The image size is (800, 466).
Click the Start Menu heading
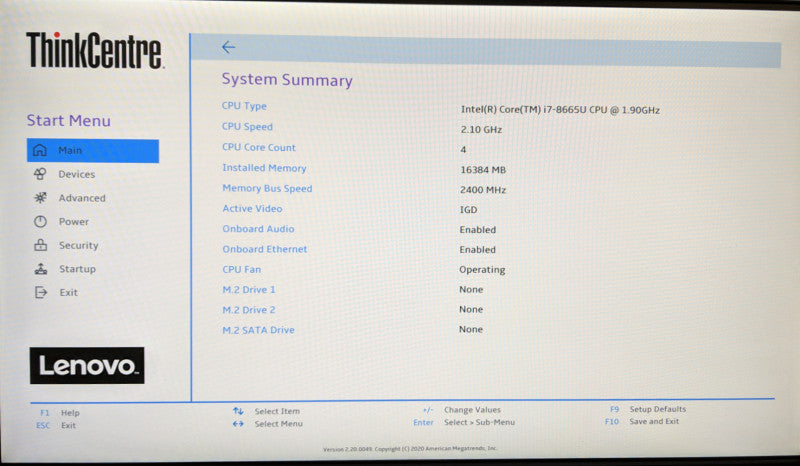tap(68, 120)
